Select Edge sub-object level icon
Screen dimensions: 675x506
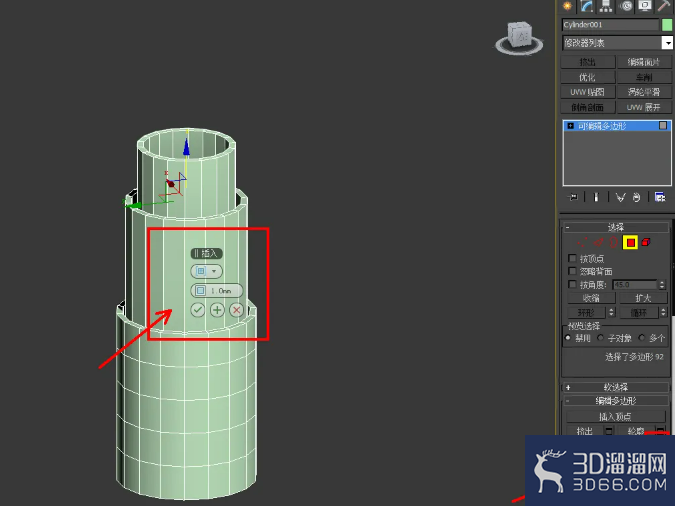pyautogui.click(x=598, y=242)
